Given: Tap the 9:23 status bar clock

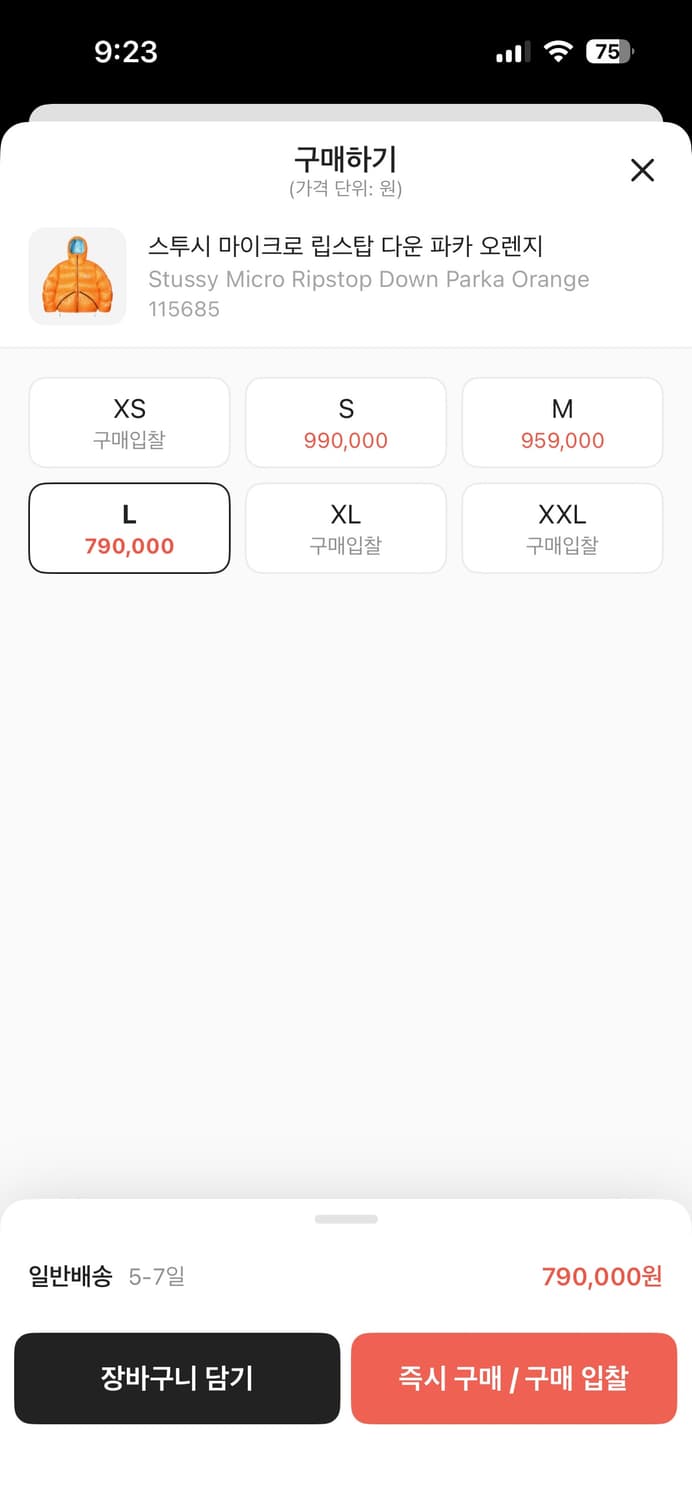Looking at the screenshot, I should [x=126, y=52].
